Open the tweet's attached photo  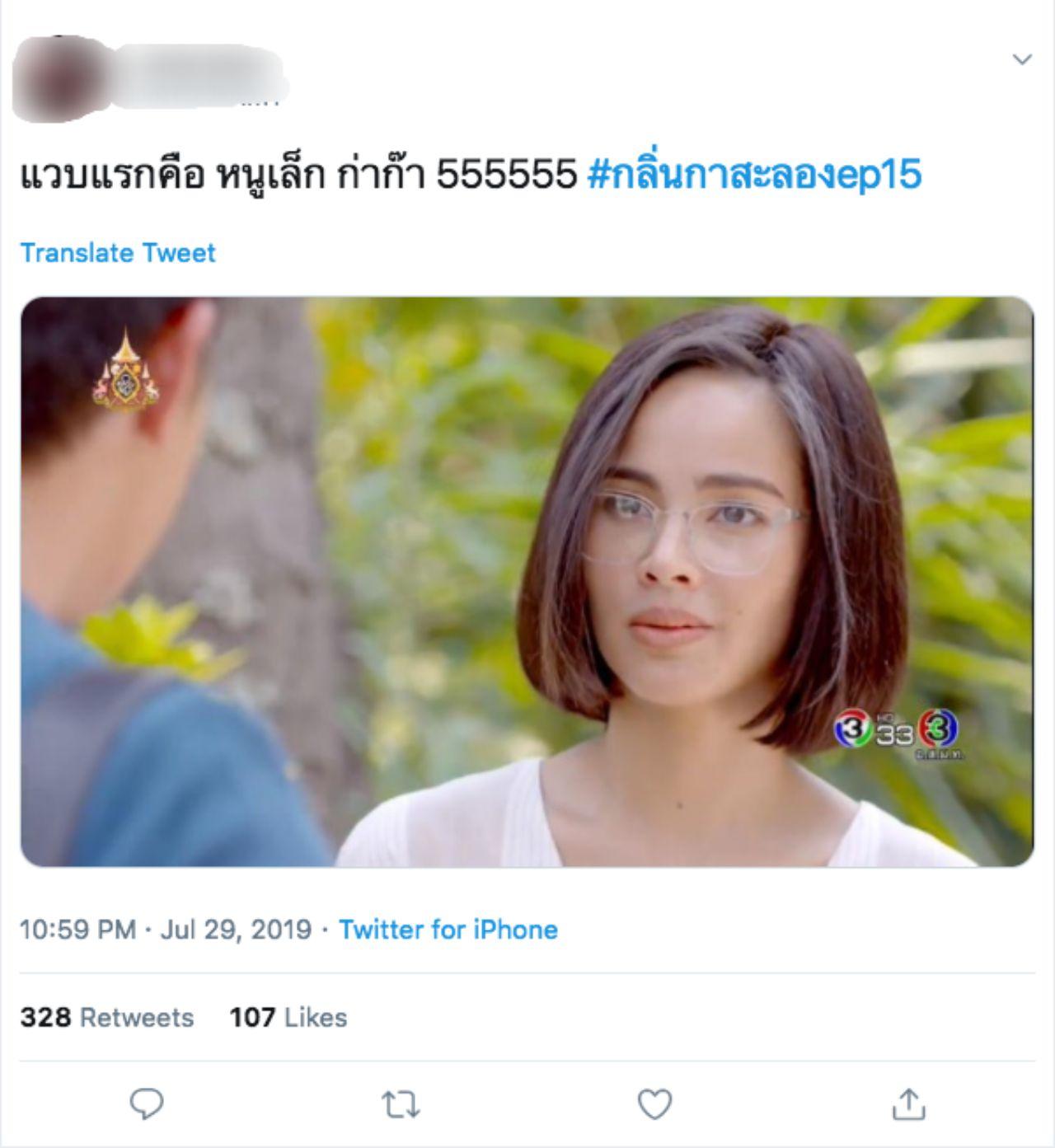[527, 582]
